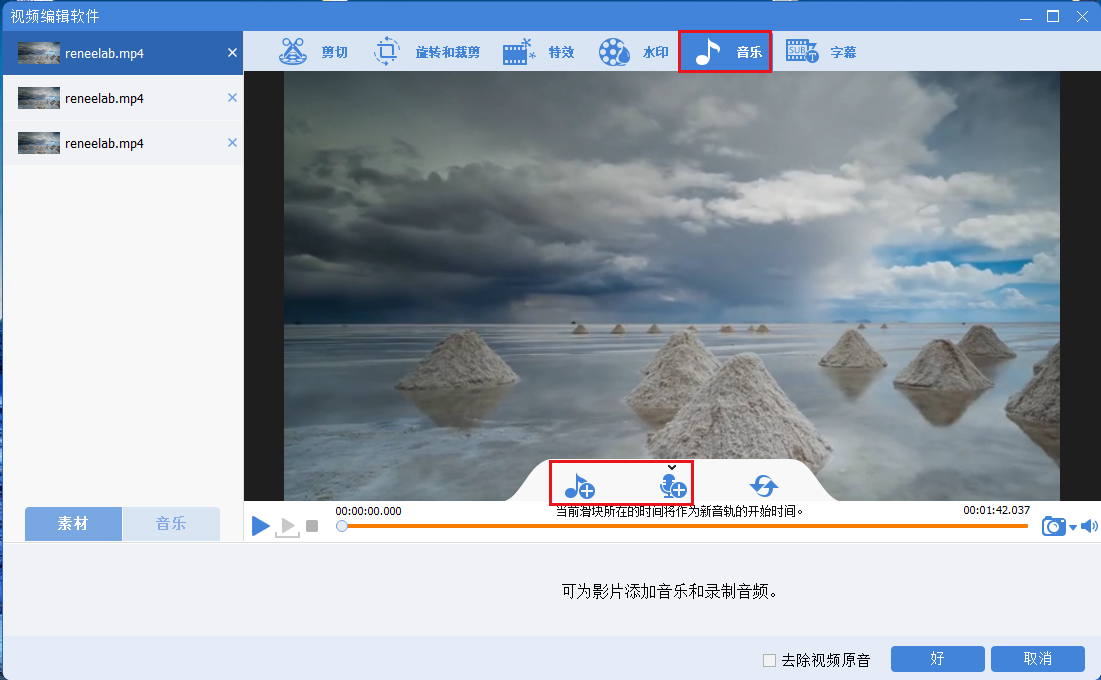Toggle the volume speaker icon
This screenshot has width=1101, height=680.
pyautogui.click(x=1089, y=526)
